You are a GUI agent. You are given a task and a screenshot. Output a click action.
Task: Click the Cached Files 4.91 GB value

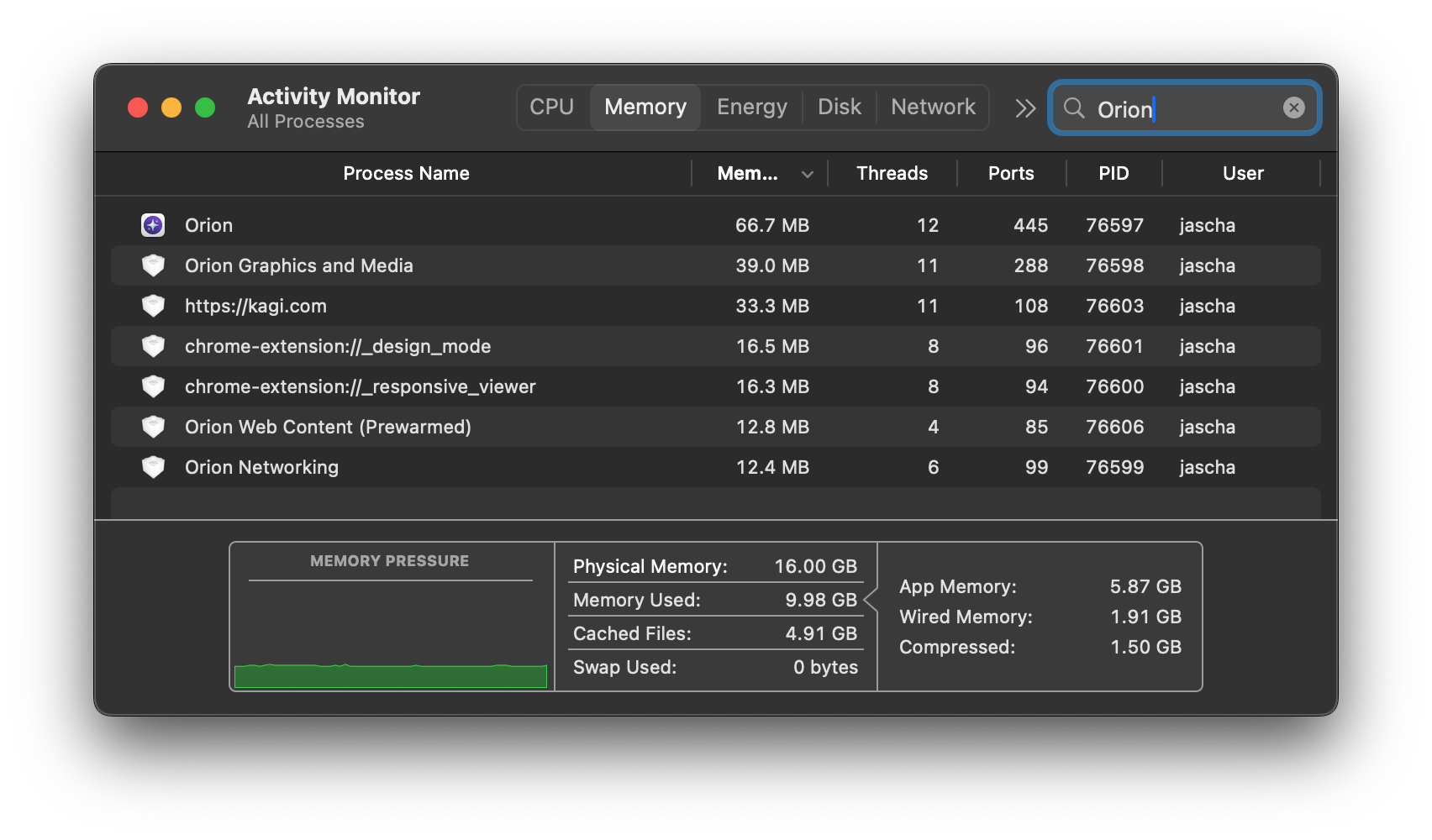(x=821, y=633)
